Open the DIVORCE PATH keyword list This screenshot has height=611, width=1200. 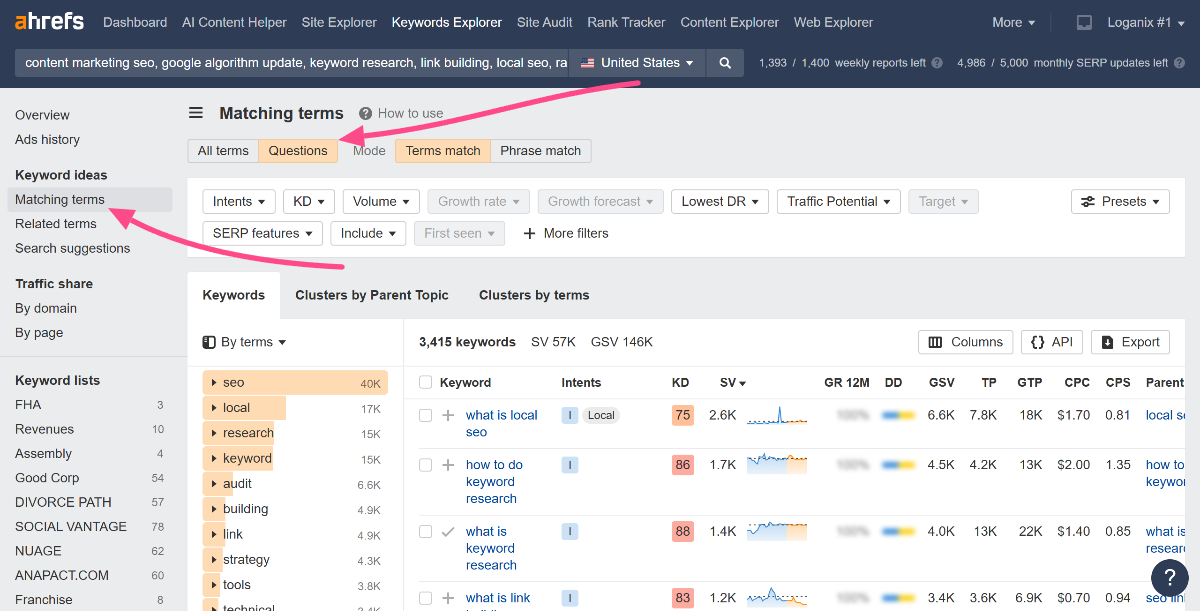63,502
